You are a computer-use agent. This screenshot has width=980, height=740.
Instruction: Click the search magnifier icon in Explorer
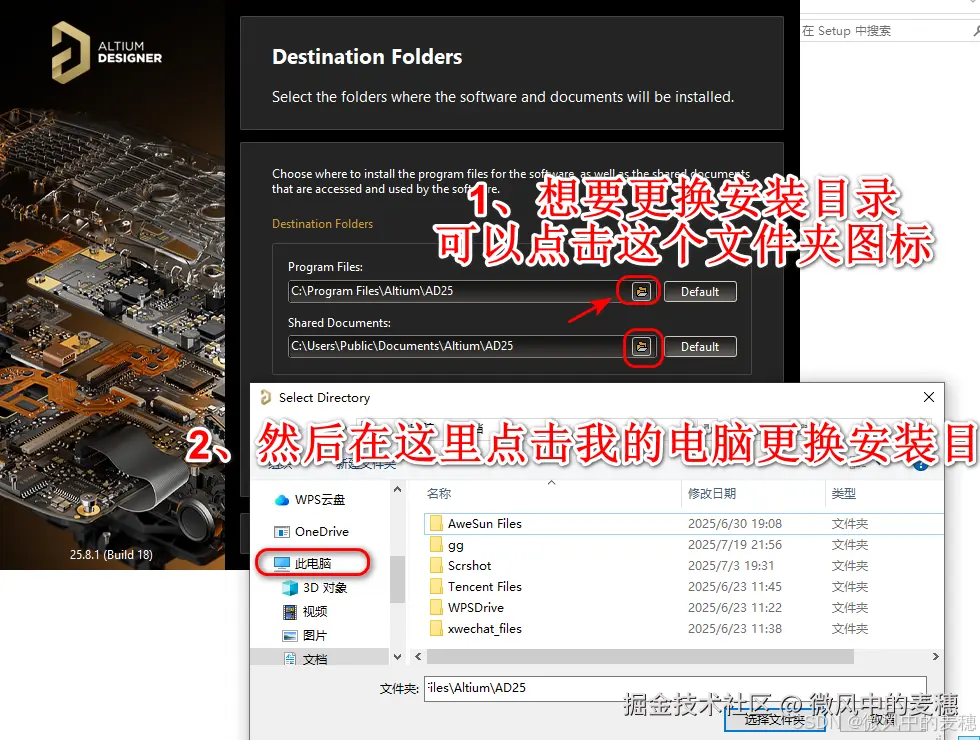(976, 31)
